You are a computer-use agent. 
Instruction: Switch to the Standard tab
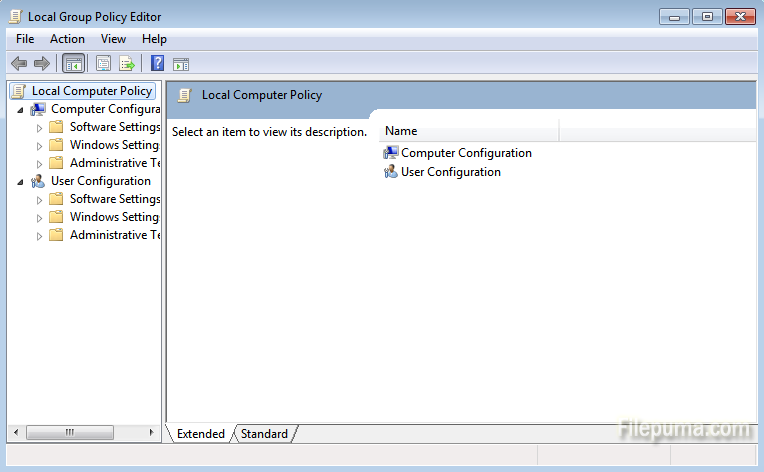pos(264,434)
